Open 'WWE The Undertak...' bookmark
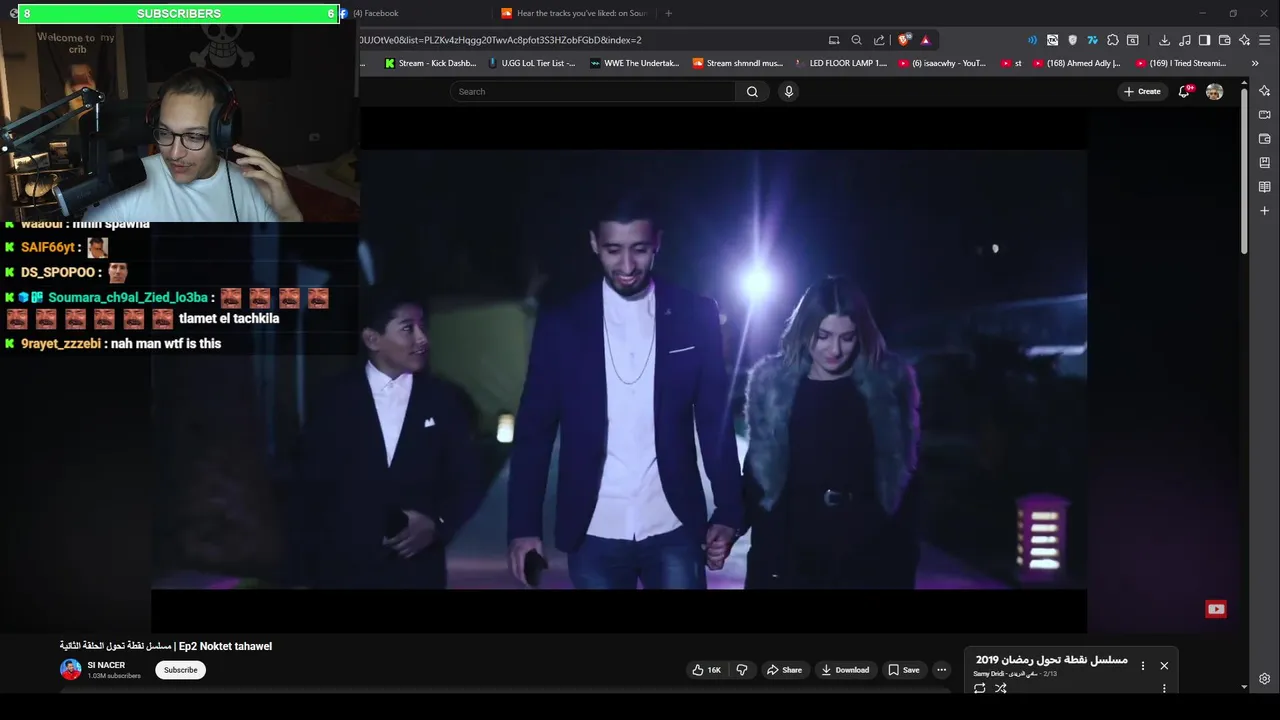Viewport: 1280px width, 720px height. pos(635,63)
